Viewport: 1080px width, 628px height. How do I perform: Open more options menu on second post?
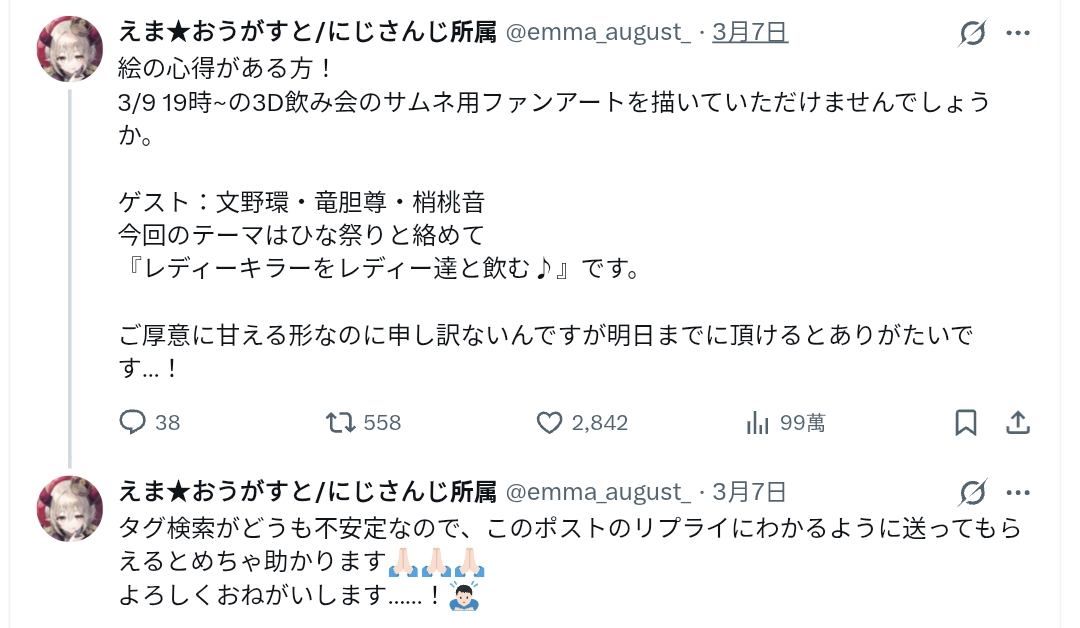pos(1018,492)
